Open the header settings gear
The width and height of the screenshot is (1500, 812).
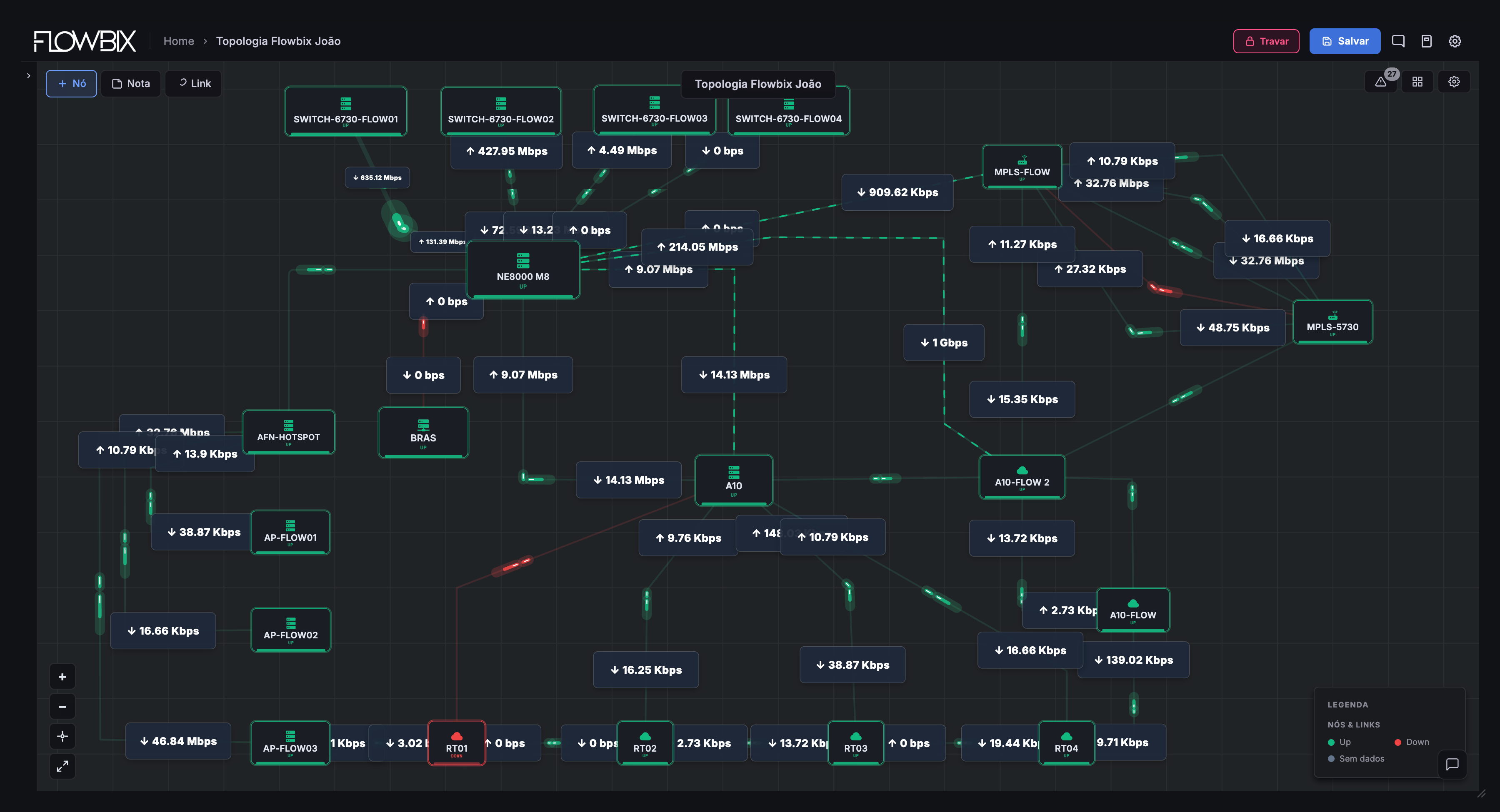click(x=1455, y=41)
